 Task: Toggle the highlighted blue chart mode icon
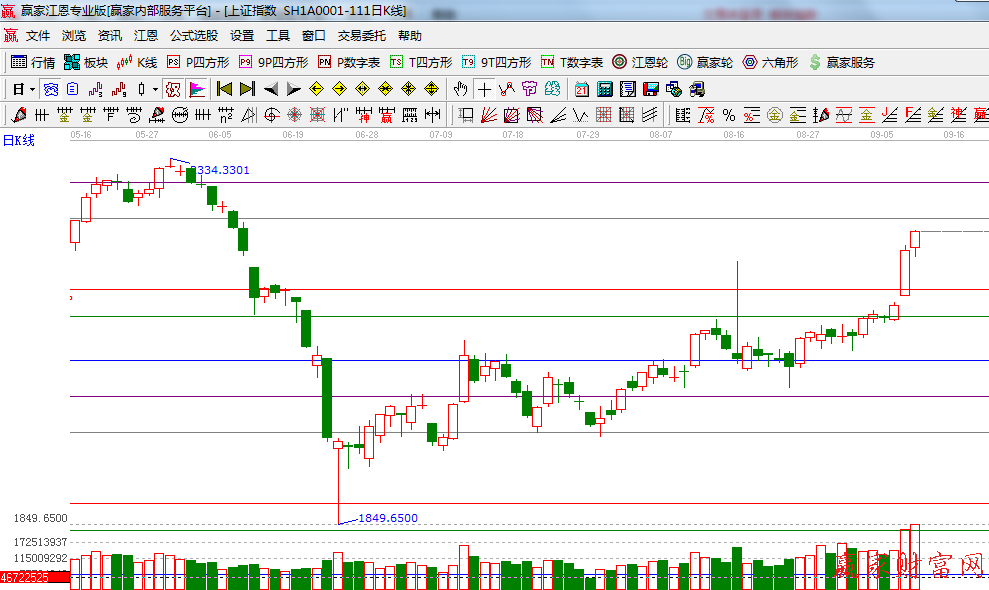click(49, 89)
